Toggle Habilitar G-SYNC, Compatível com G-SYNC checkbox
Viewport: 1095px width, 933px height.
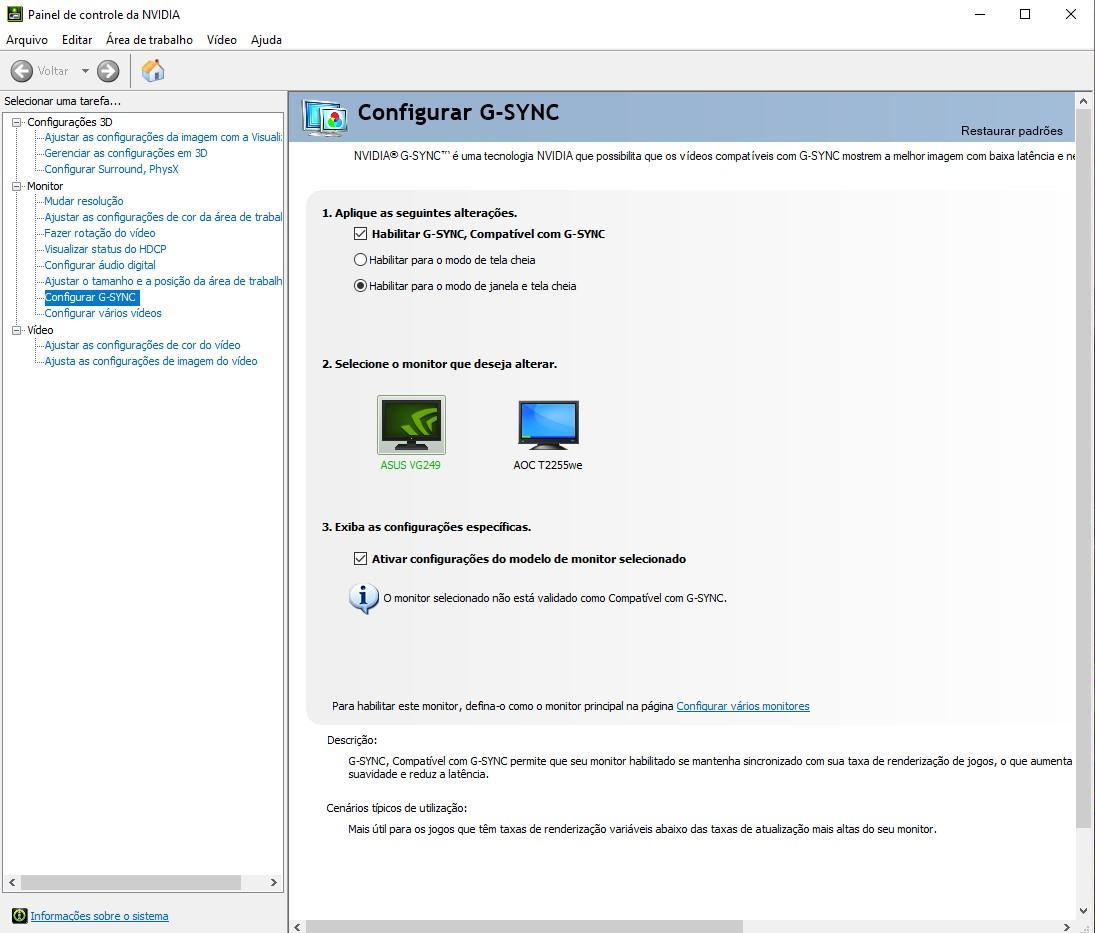pos(360,234)
